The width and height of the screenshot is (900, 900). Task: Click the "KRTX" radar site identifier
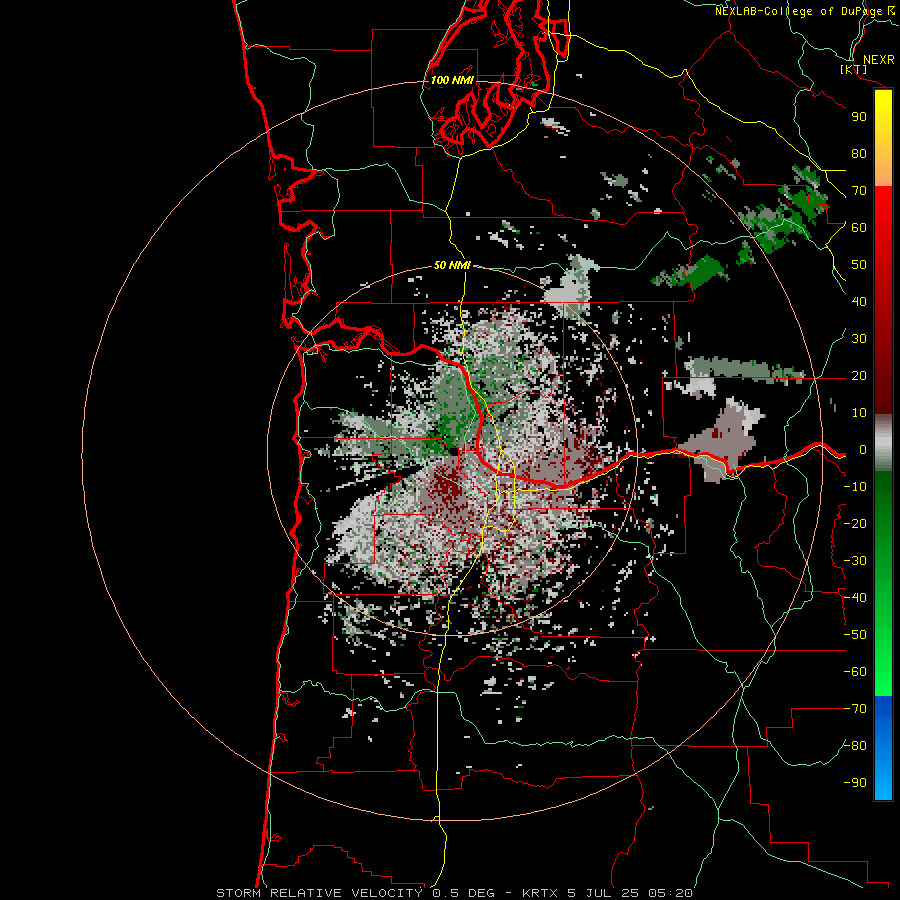[x=540, y=893]
